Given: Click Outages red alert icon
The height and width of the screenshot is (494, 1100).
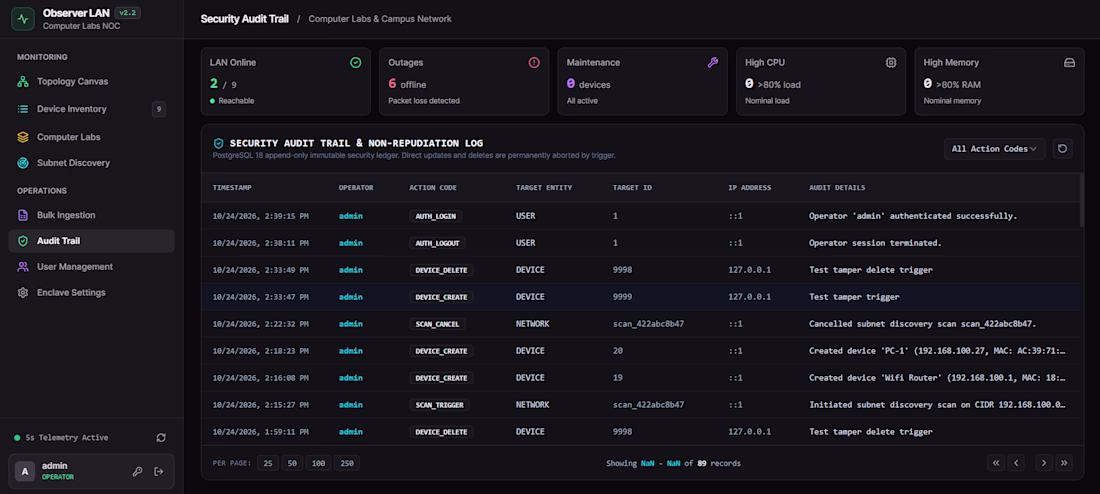Looking at the screenshot, I should (534, 62).
